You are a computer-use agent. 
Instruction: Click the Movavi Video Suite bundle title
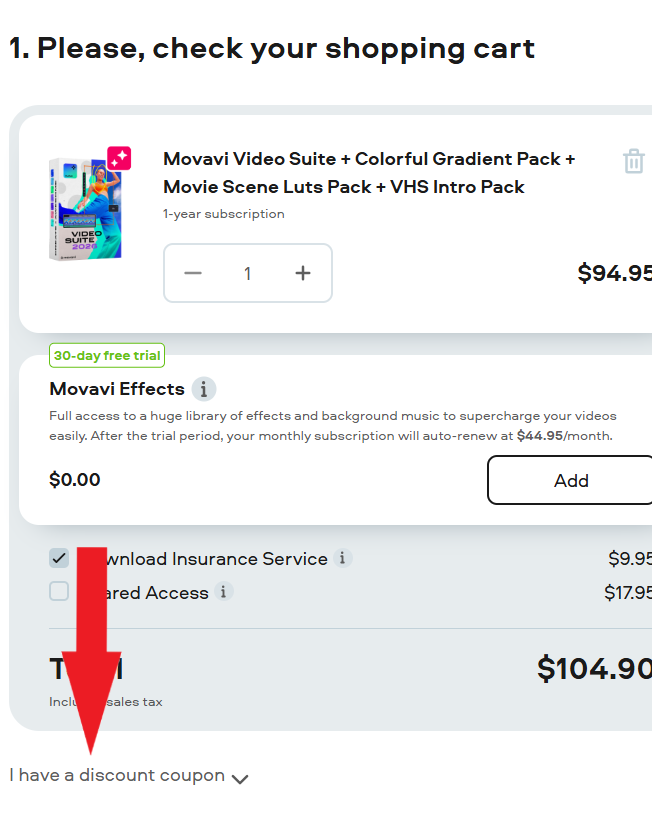(368, 172)
